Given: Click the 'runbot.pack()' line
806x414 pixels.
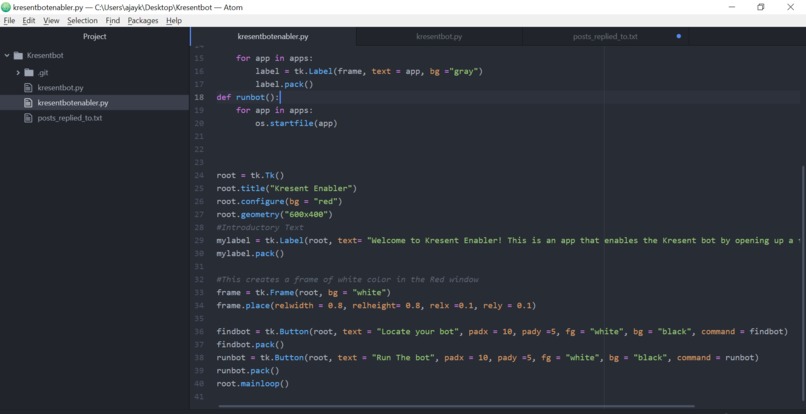Looking at the screenshot, I should (x=248, y=371).
